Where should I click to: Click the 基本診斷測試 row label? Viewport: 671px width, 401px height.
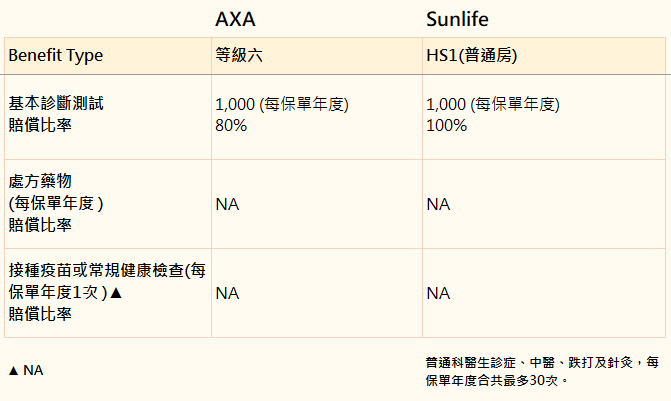point(56,103)
